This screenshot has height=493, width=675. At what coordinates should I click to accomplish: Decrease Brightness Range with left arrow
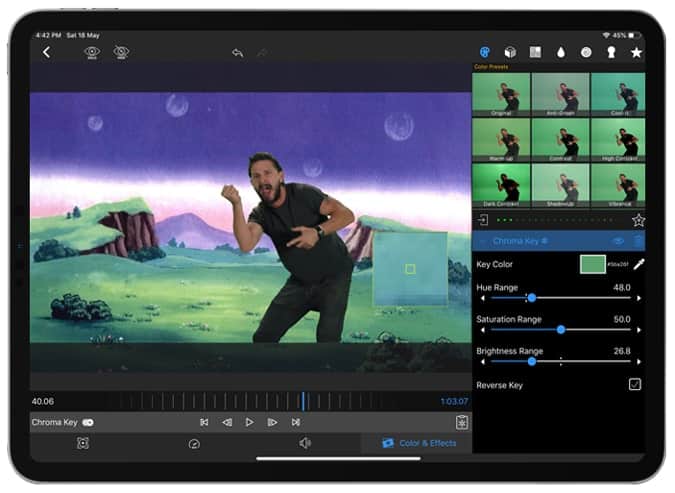[483, 362]
